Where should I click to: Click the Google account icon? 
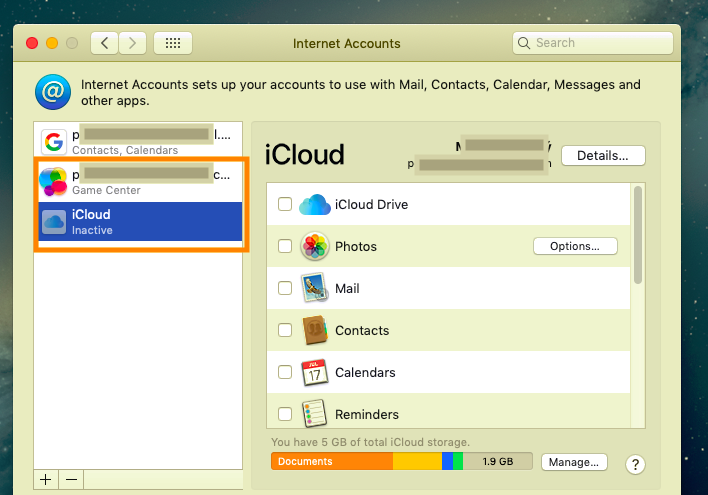tap(54, 142)
